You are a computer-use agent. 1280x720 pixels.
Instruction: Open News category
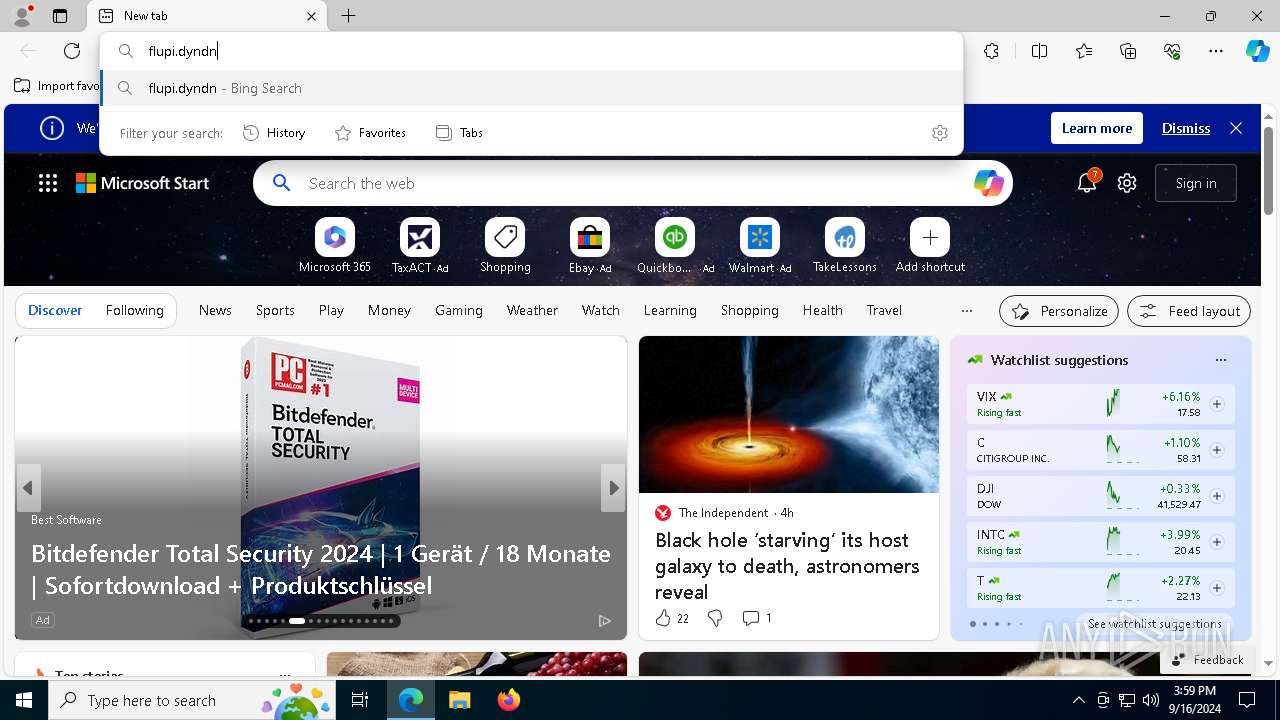(215, 310)
